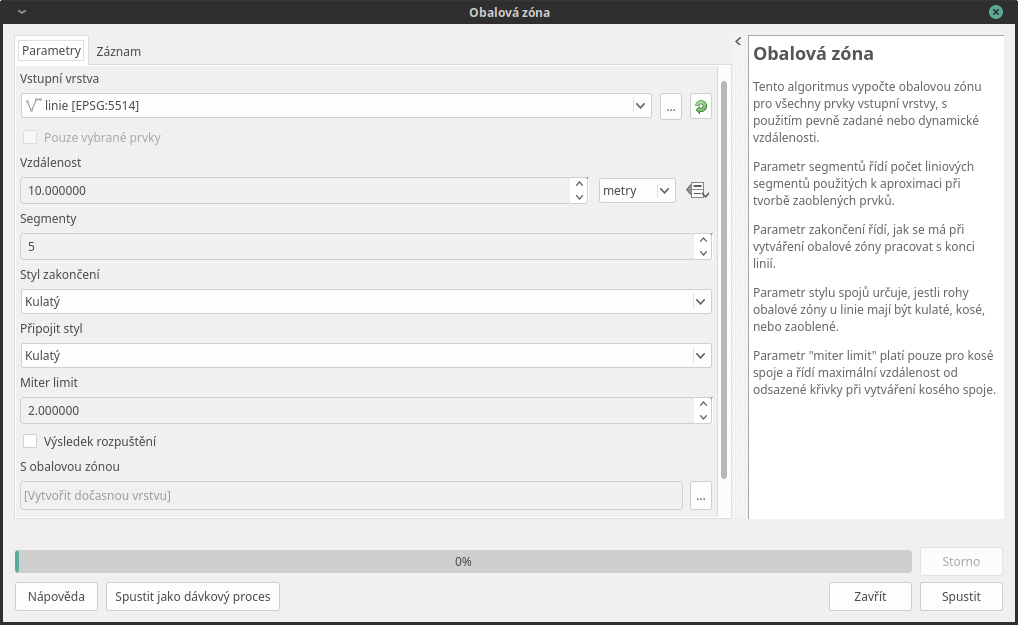The width and height of the screenshot is (1018, 625).
Task: Collapse the help panel with the arrow
Action: coord(738,42)
